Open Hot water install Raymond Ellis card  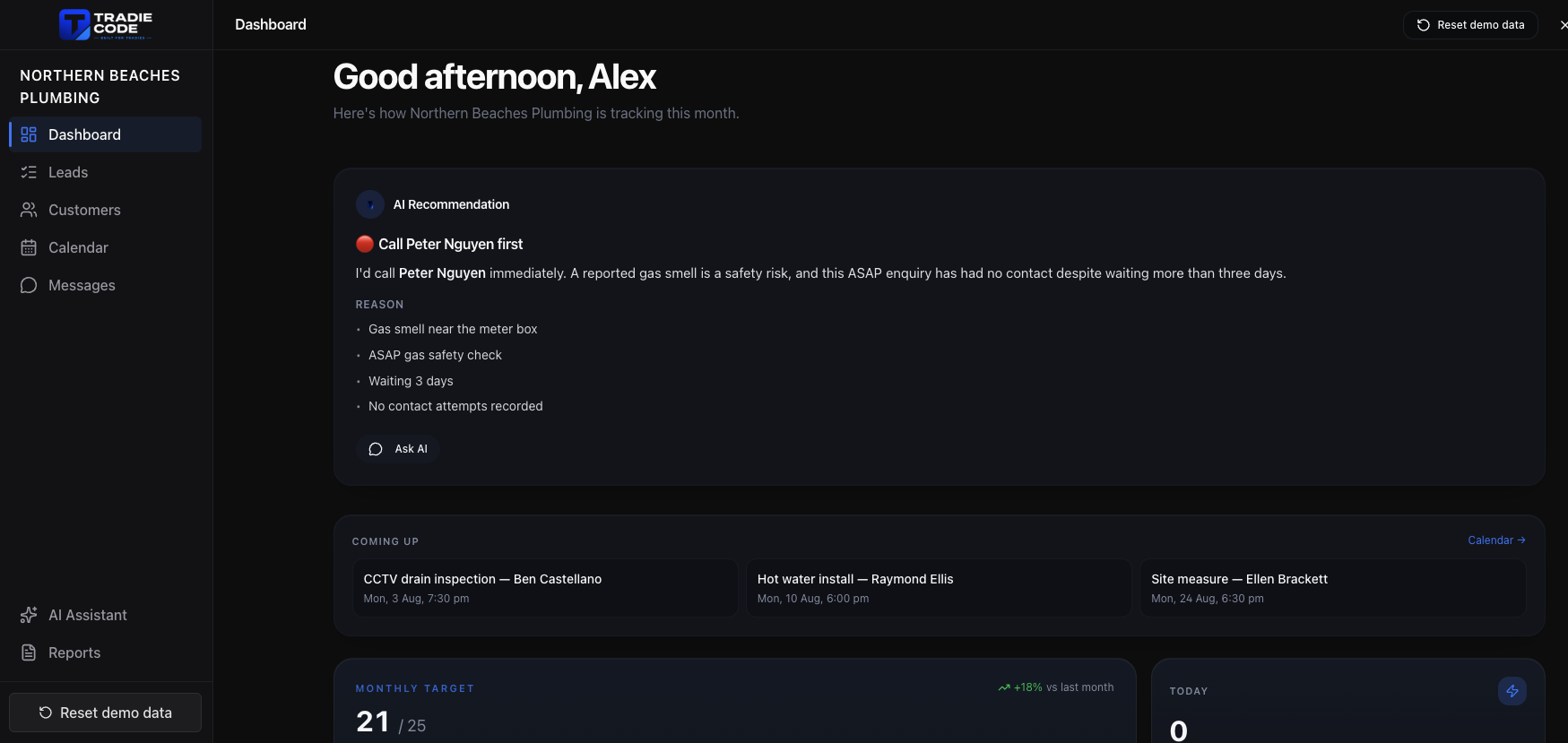939,588
